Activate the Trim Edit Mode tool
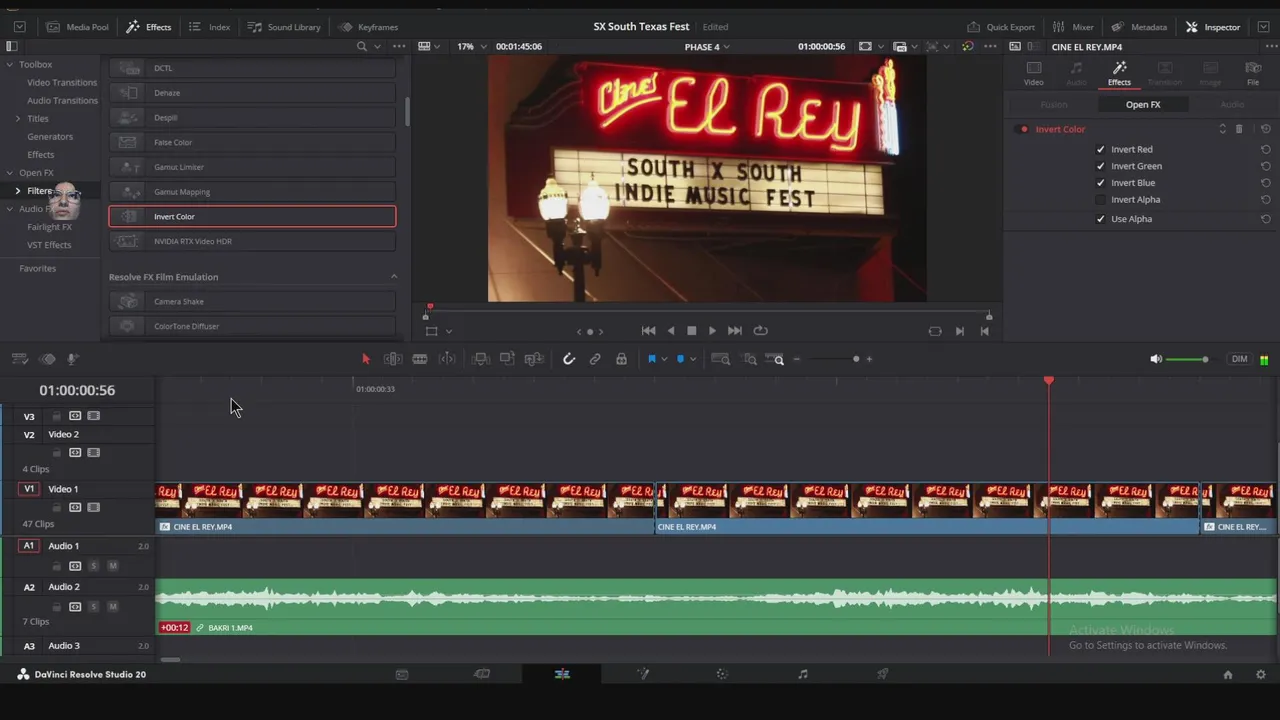 point(393,359)
